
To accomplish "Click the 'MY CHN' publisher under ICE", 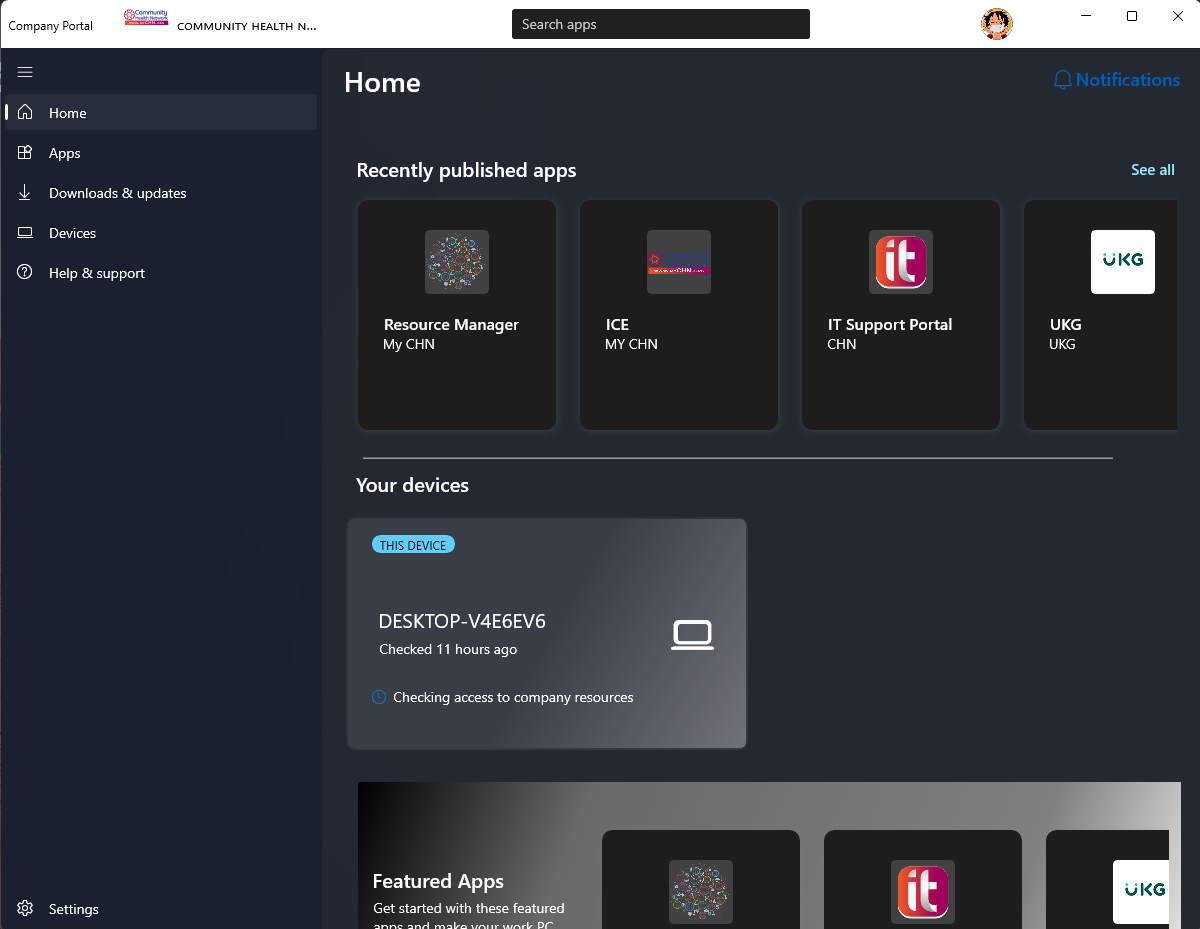I will click(x=631, y=344).
